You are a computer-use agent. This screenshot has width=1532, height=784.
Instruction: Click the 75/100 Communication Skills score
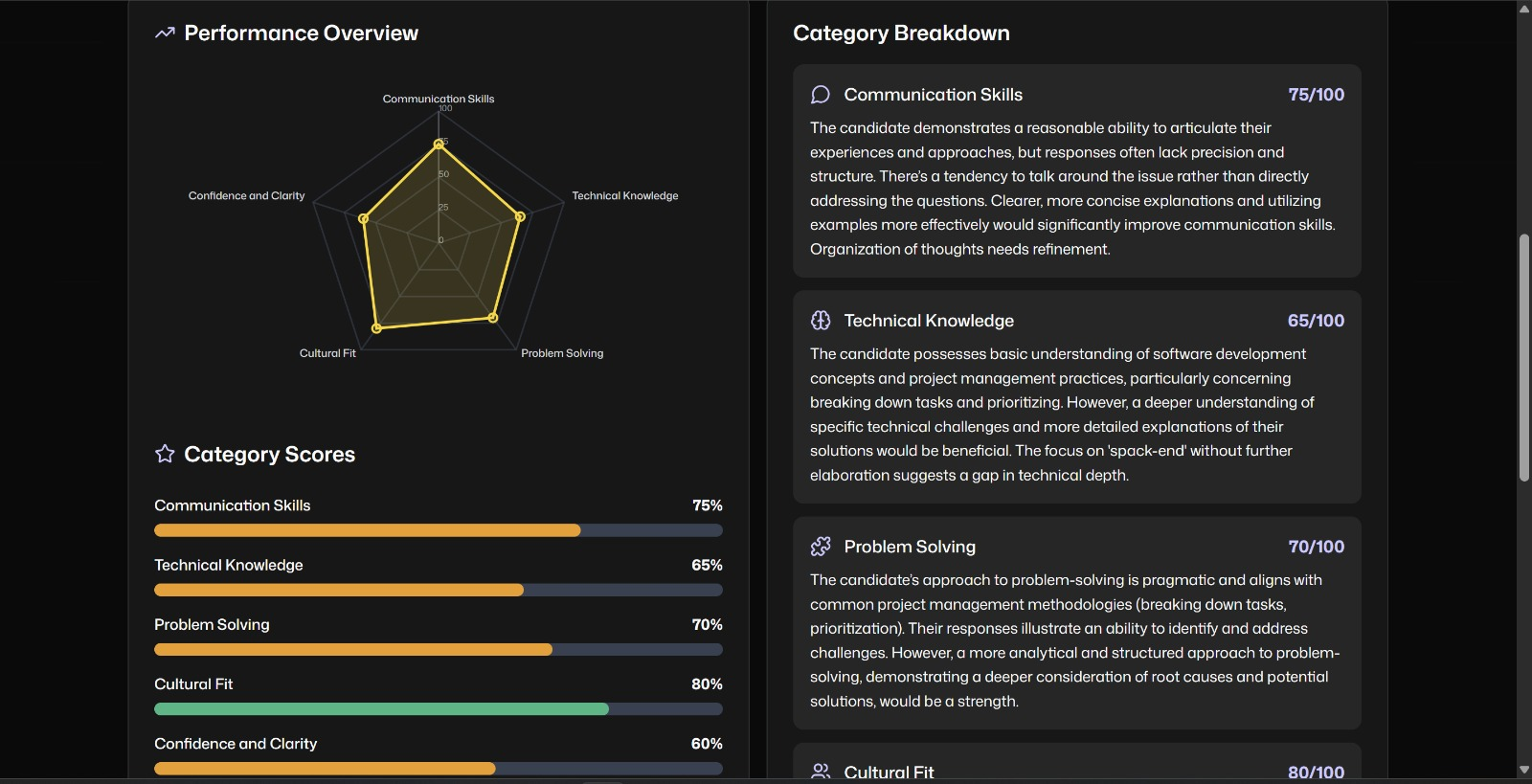coord(1316,95)
